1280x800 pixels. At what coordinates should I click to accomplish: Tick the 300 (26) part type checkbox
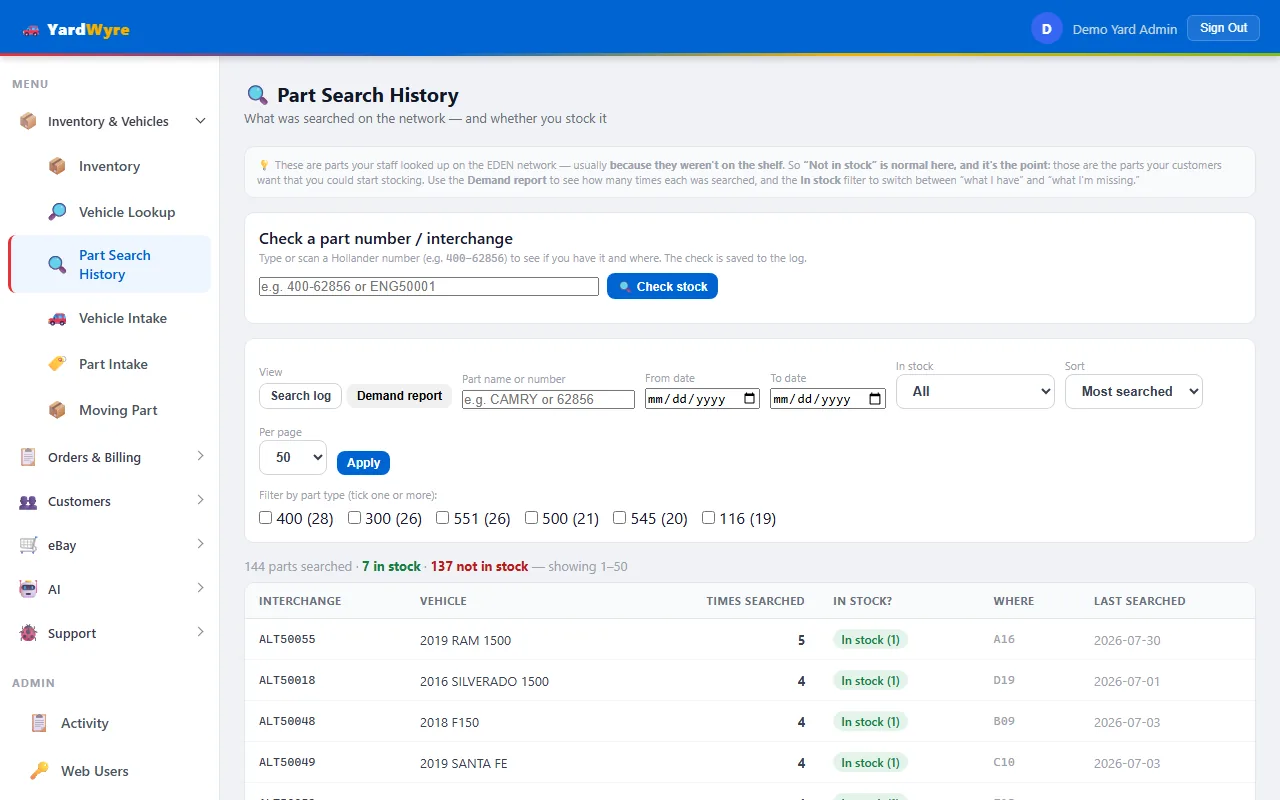(x=354, y=518)
